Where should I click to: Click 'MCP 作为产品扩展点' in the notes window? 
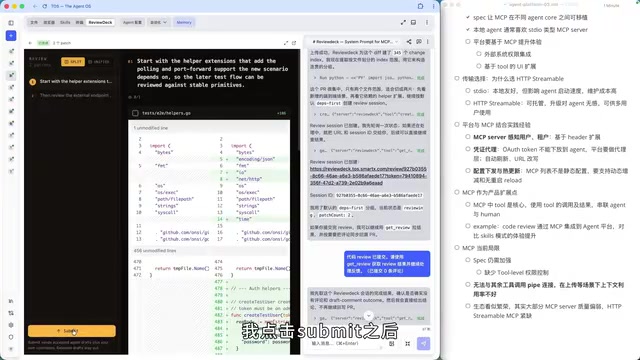[490, 192]
